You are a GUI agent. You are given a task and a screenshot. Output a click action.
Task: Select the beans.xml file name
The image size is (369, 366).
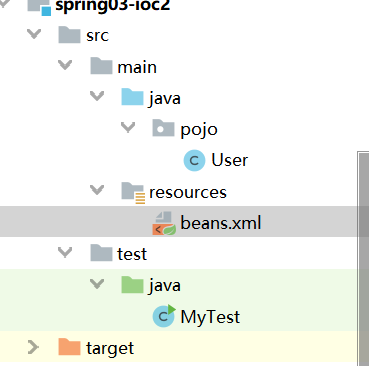click(x=221, y=223)
